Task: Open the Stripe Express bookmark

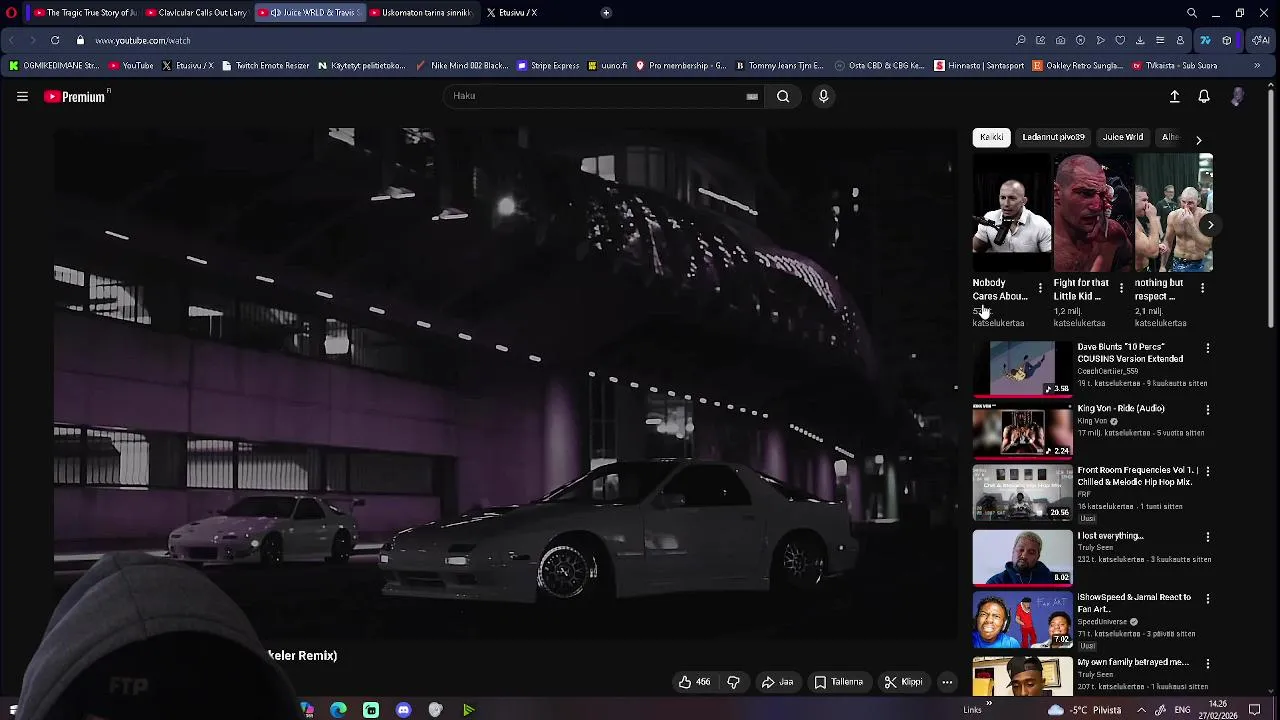Action: (548, 66)
